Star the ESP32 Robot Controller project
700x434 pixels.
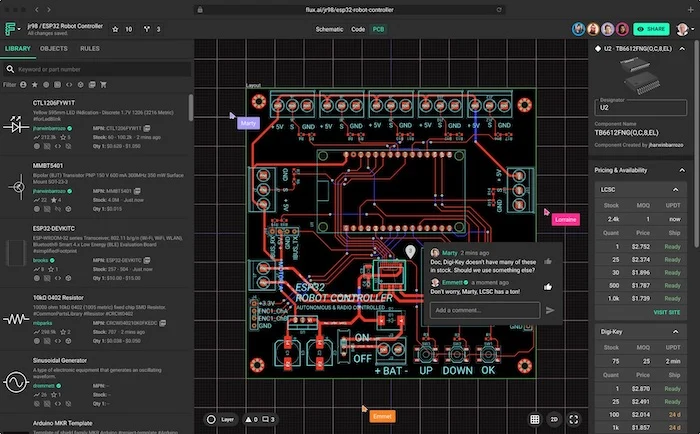[115, 29]
